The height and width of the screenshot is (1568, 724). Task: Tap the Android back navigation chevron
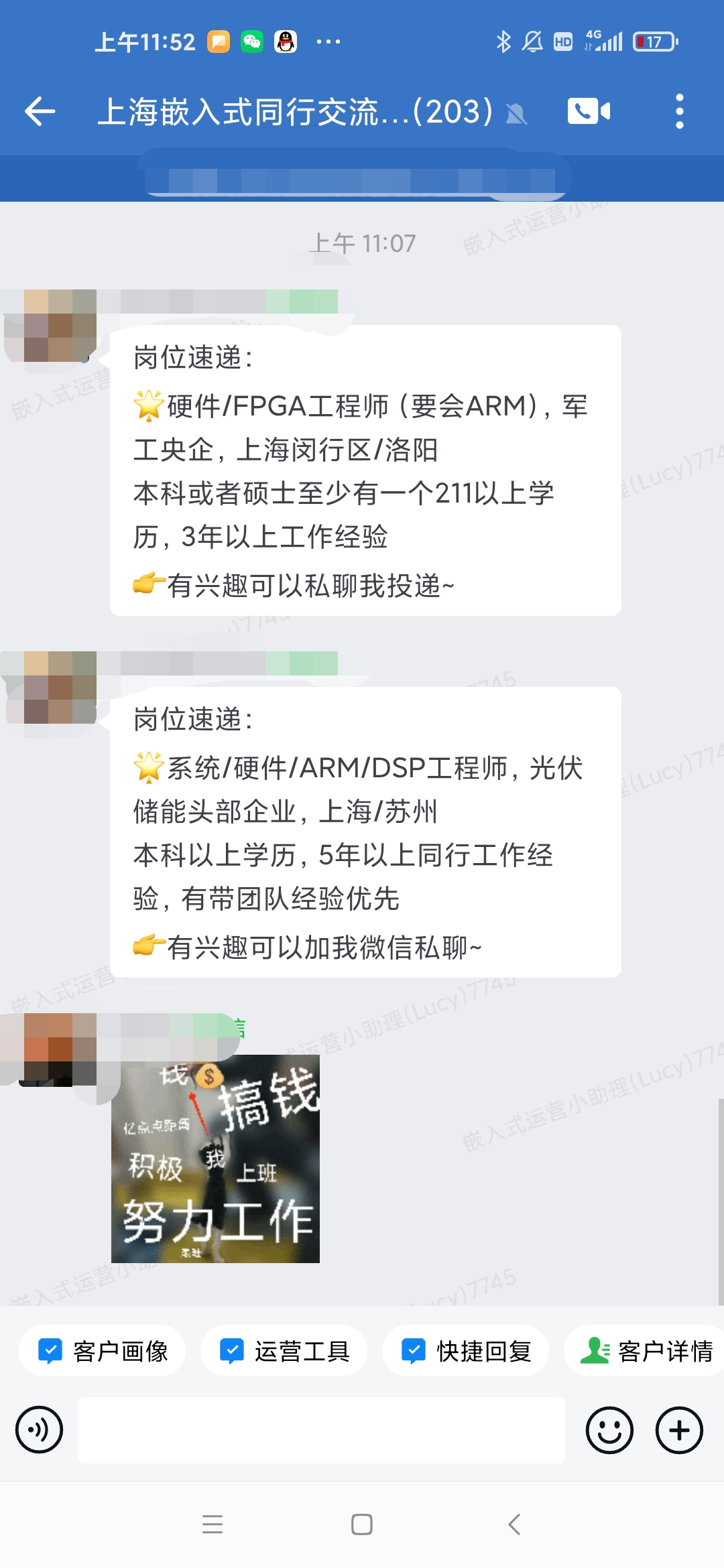(x=514, y=1524)
